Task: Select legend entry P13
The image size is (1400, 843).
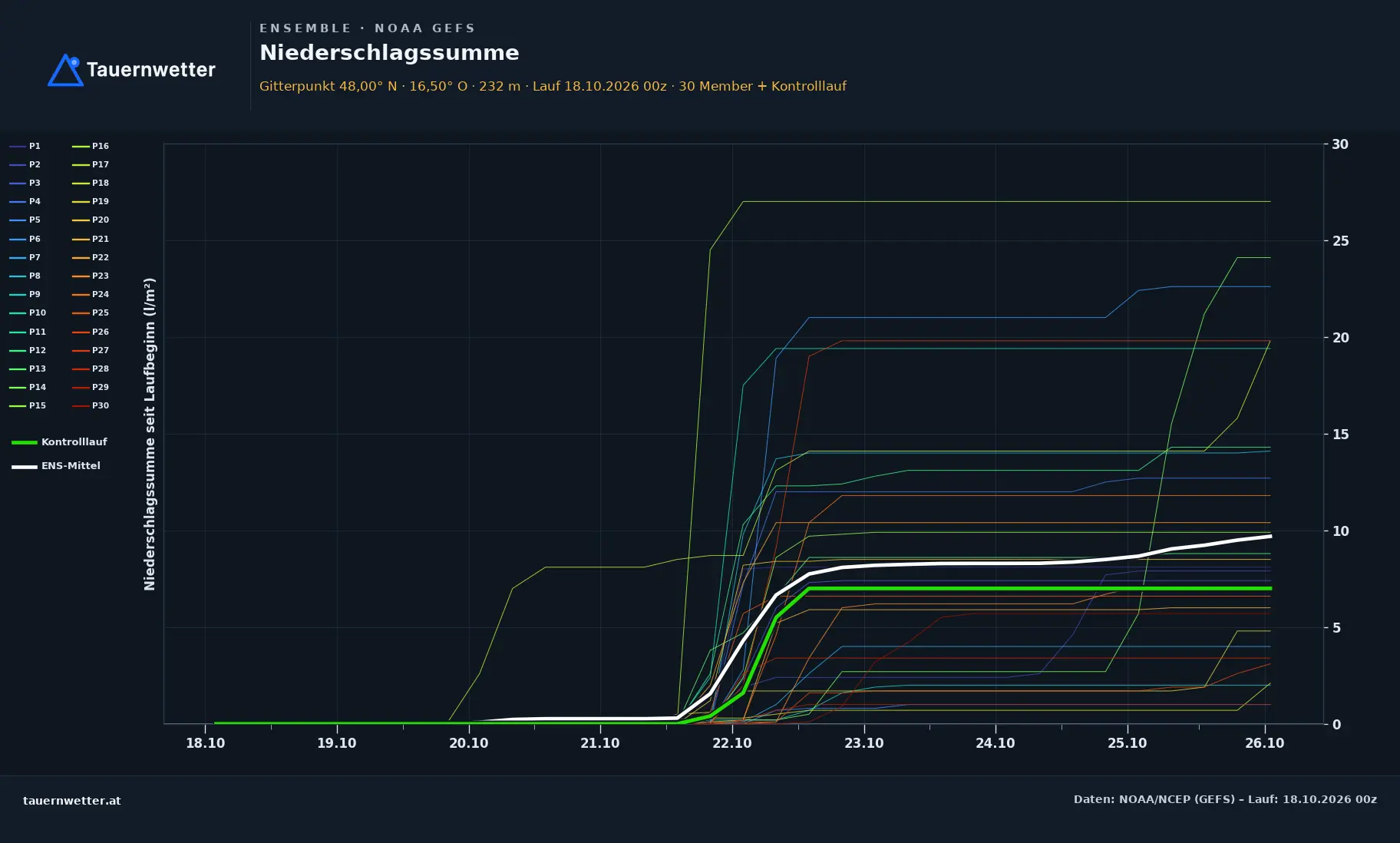Action: tap(28, 369)
